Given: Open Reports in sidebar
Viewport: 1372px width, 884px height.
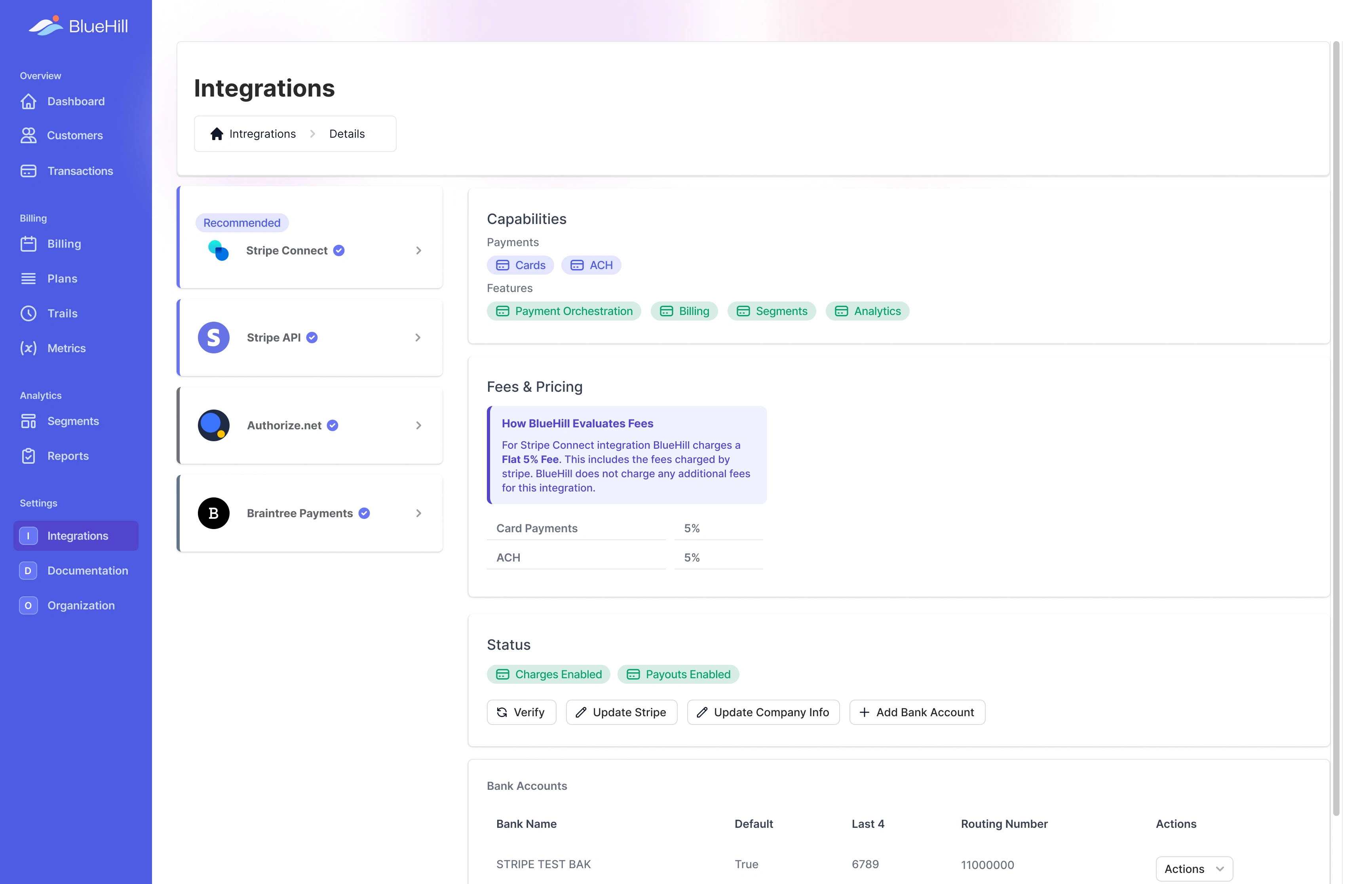Looking at the screenshot, I should (x=76, y=456).
